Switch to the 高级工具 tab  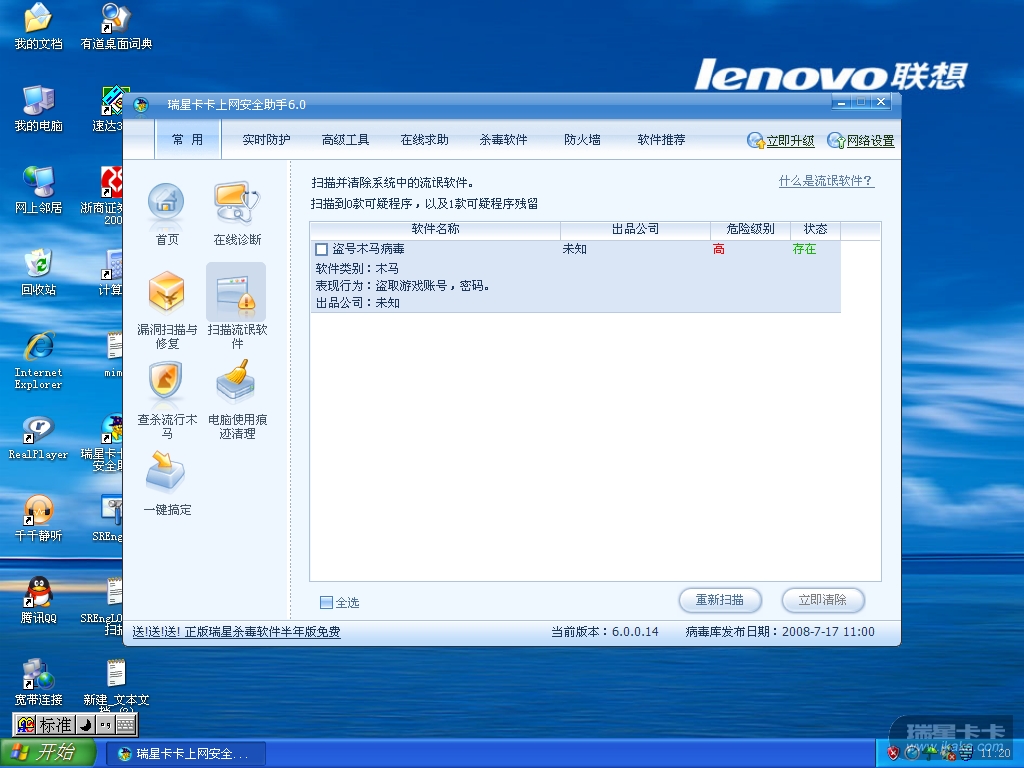pyautogui.click(x=345, y=140)
